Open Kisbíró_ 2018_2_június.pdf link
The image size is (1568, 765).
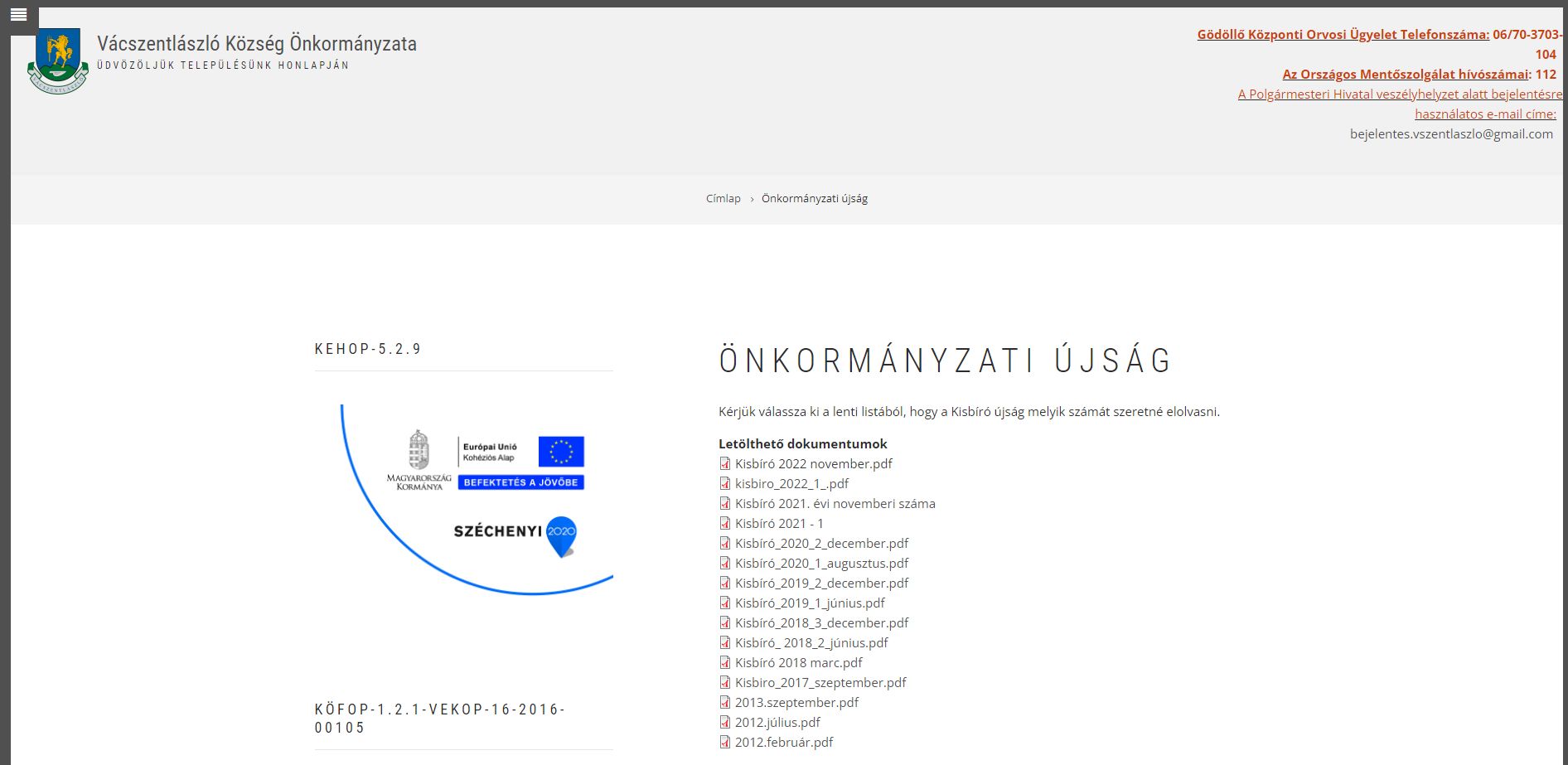811,642
